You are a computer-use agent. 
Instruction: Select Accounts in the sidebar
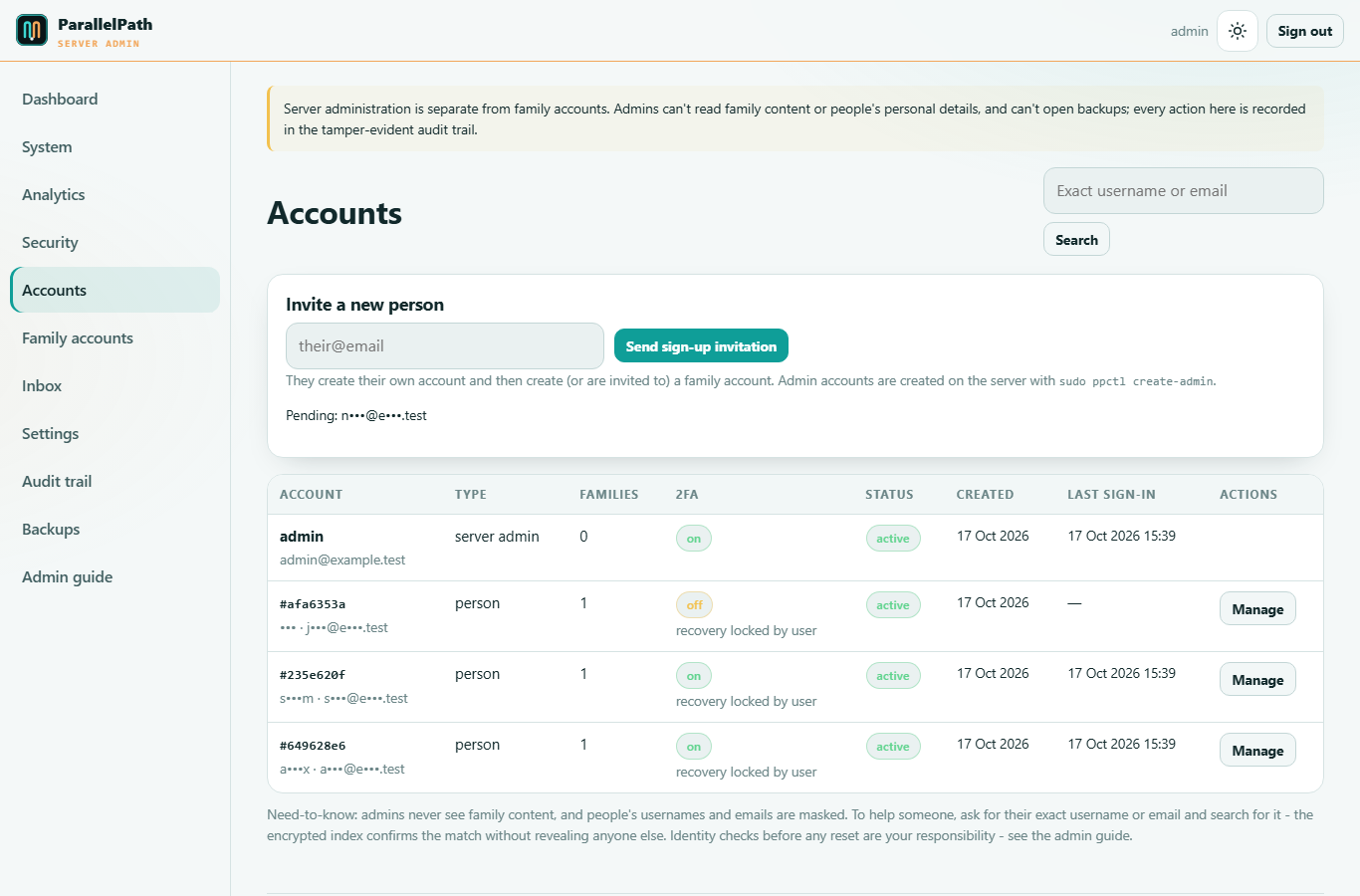tap(114, 290)
